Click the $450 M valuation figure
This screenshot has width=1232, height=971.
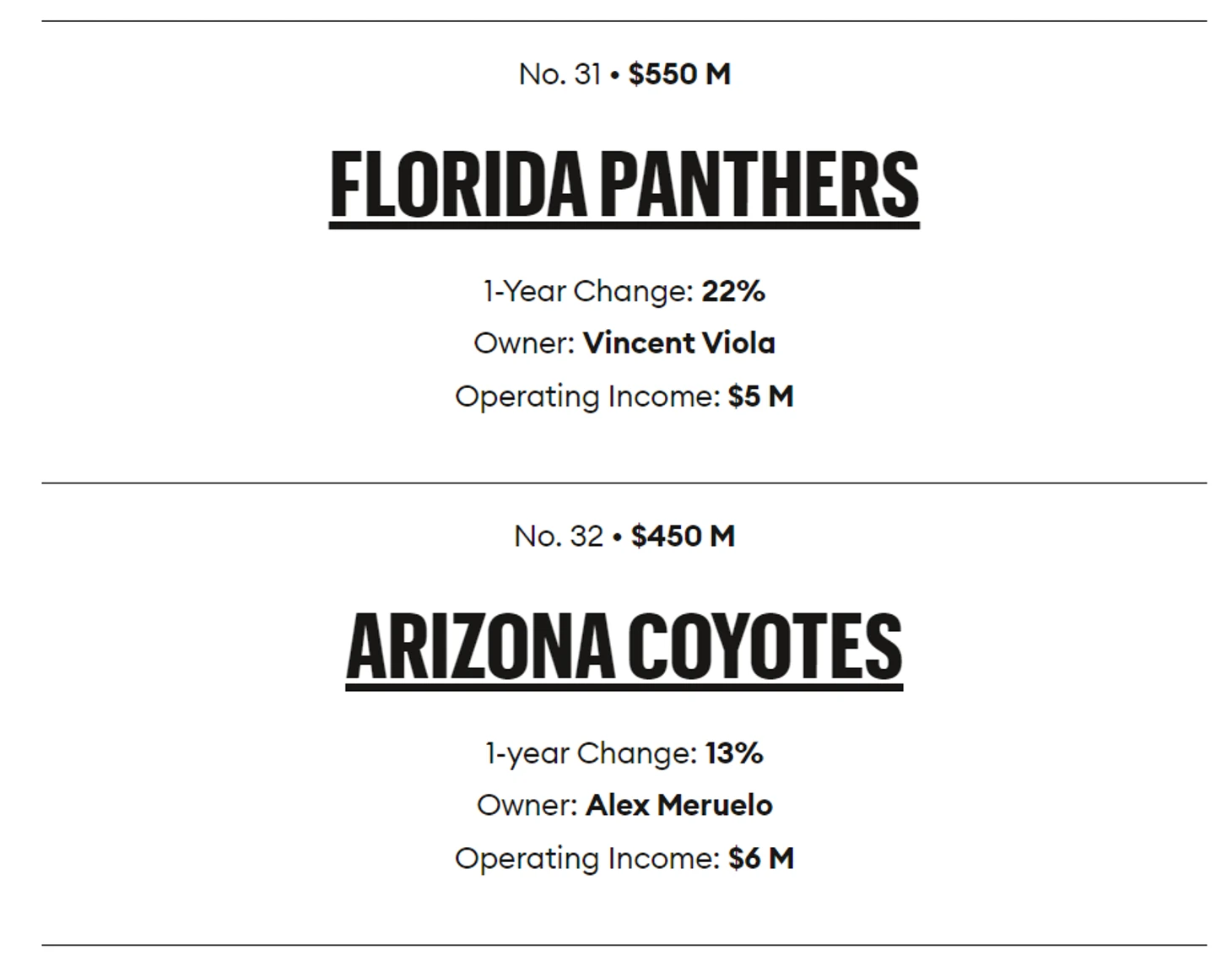[x=683, y=537]
